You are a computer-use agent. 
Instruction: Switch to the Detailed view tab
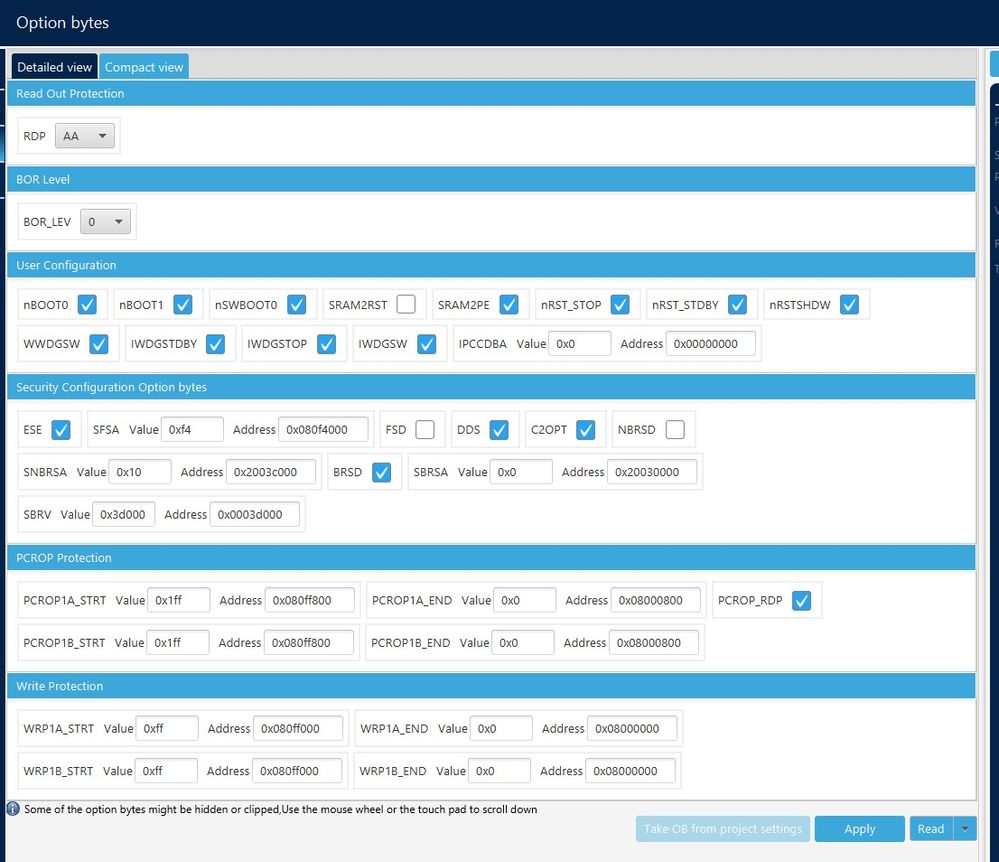click(54, 66)
